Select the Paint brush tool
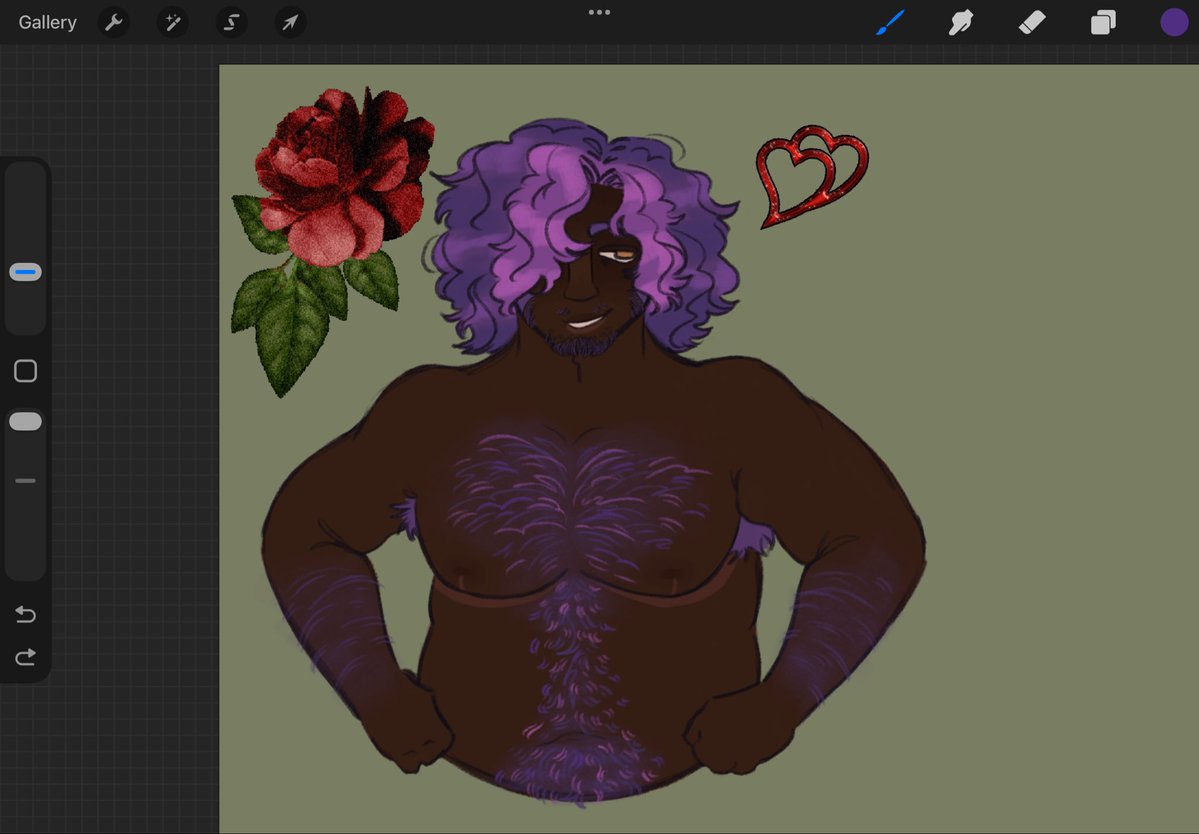Viewport: 1199px width, 834px height. (x=890, y=22)
